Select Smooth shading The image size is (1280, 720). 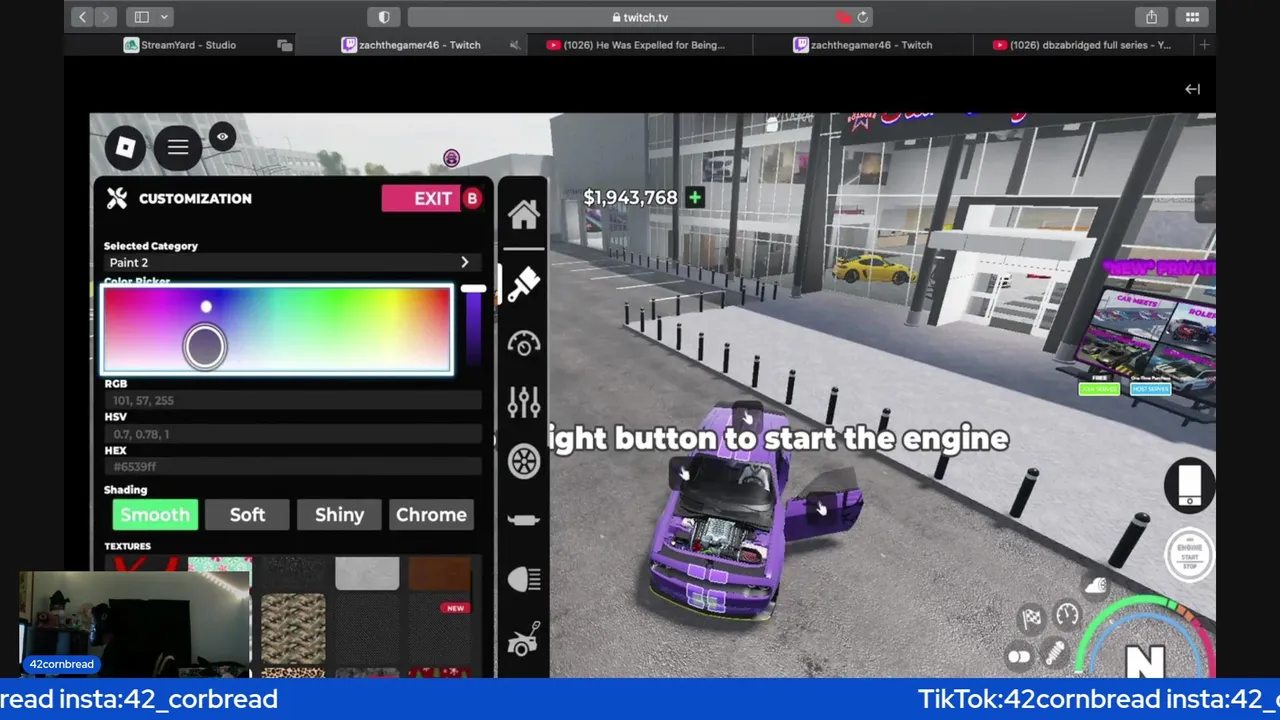[x=155, y=514]
